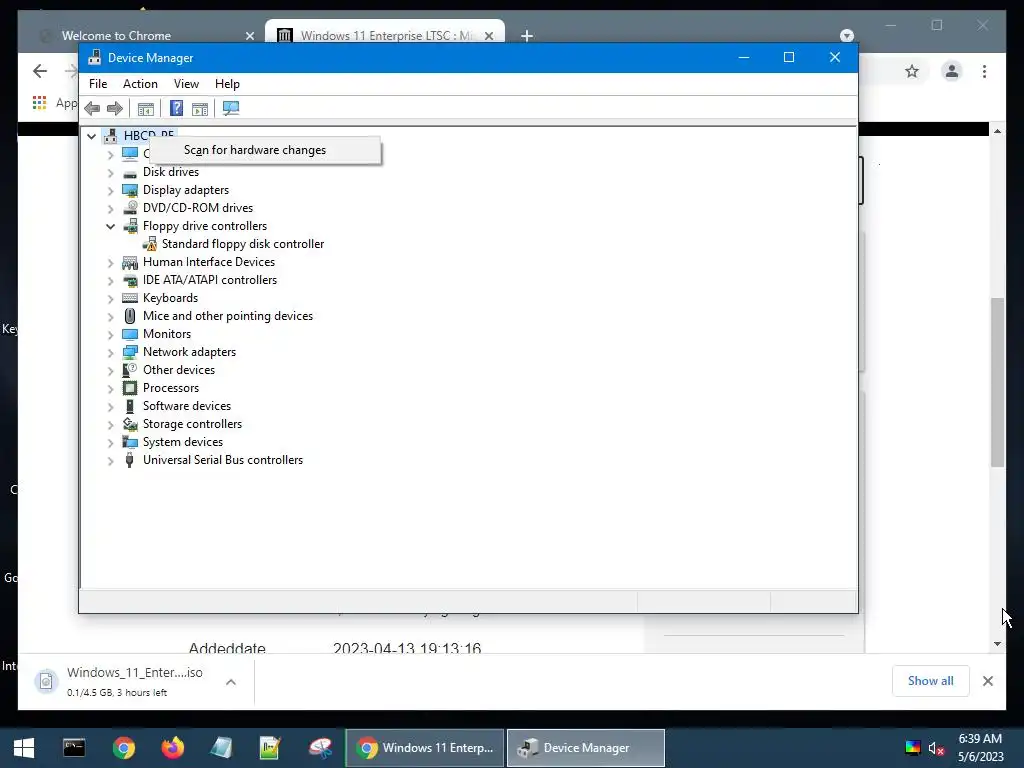Launch Command Prompt from the taskbar
Image resolution: width=1024 pixels, height=768 pixels.
coord(74,748)
